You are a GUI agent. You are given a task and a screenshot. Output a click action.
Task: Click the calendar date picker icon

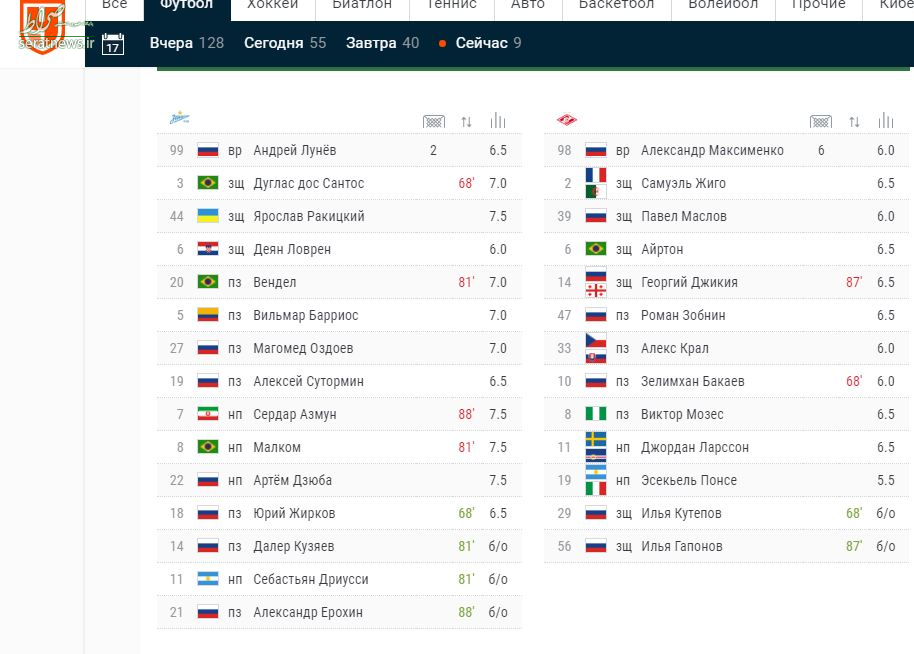click(x=113, y=44)
